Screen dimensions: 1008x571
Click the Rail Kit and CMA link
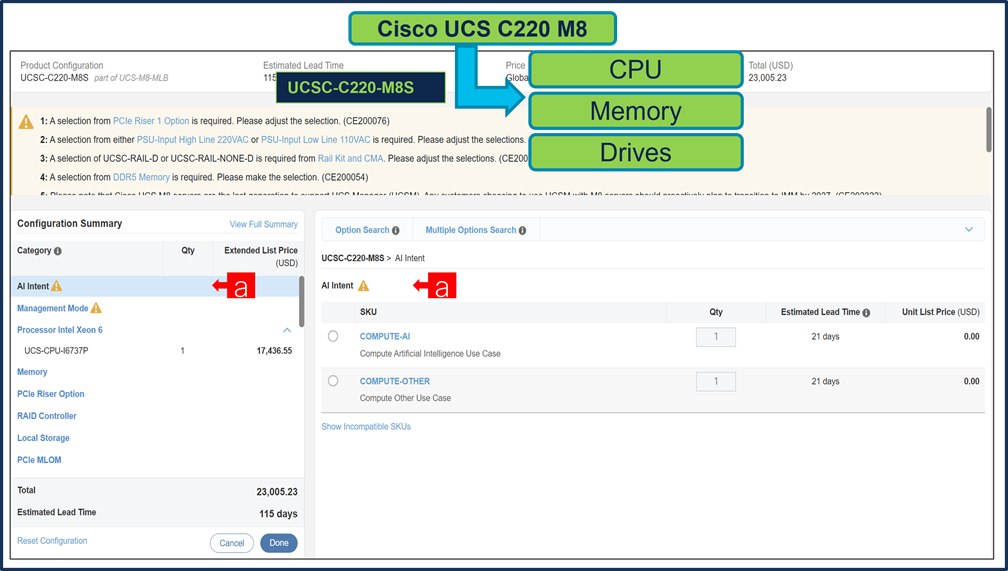coord(350,158)
